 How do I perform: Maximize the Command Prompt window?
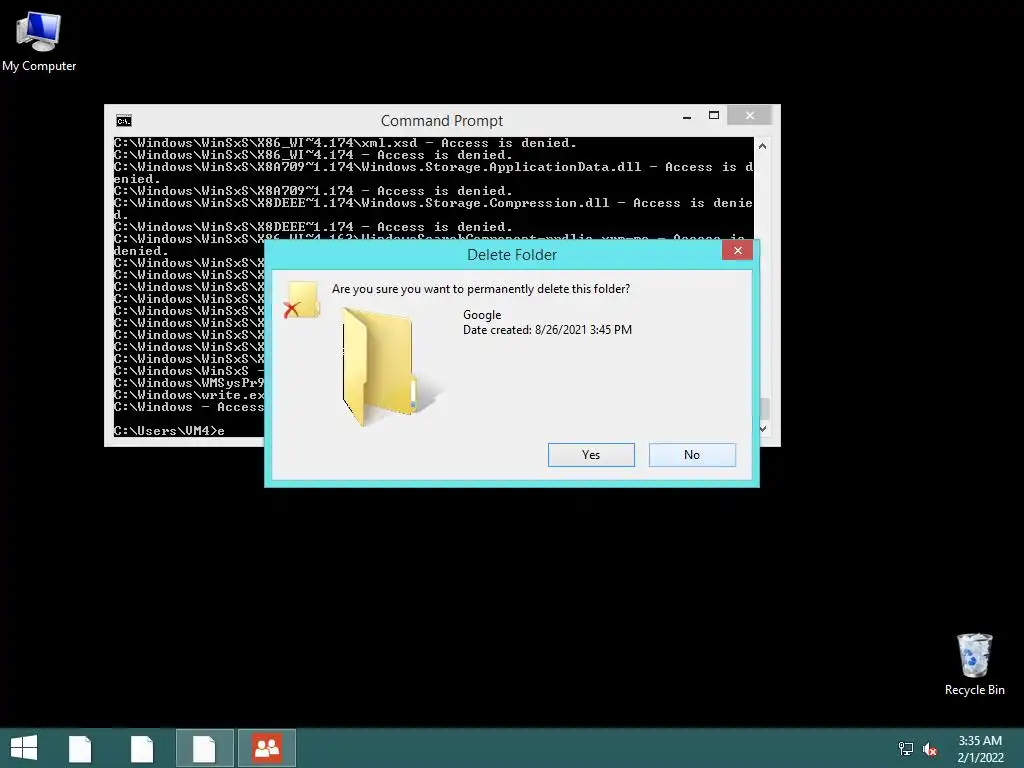click(x=714, y=116)
